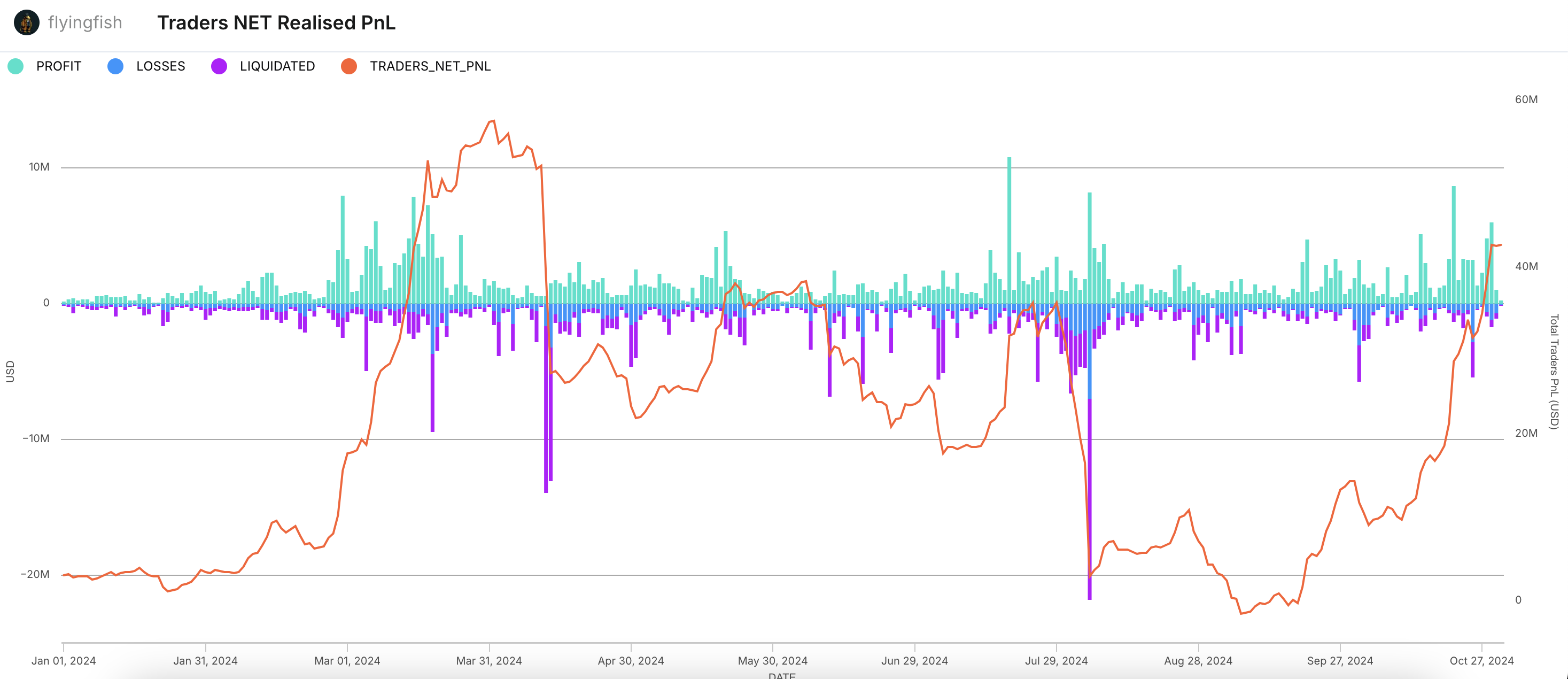Click the Oct 27, 2024 axis label
Screen dimensions: 1568x679
1481,661
